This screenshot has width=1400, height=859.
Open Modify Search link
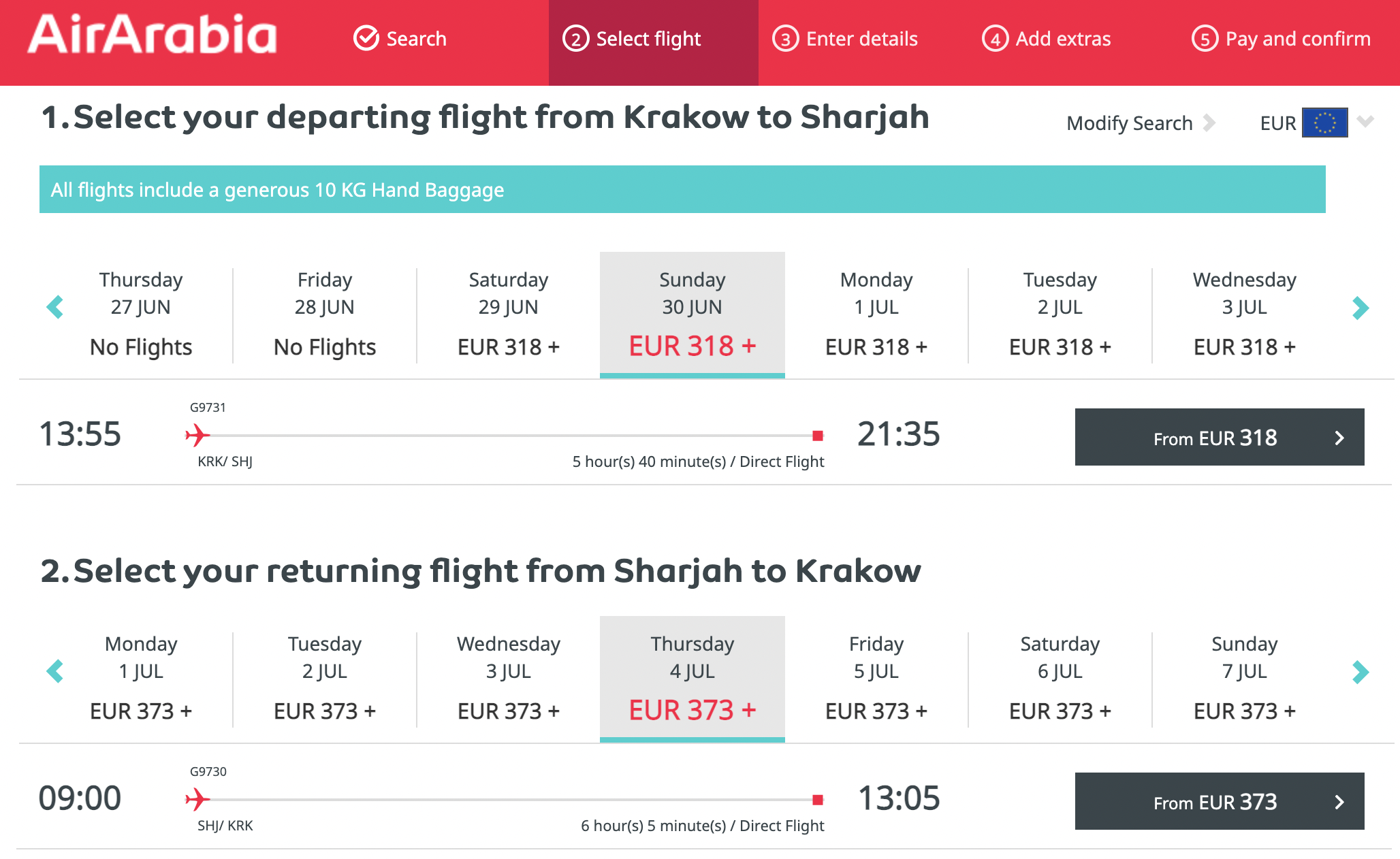tap(1141, 123)
